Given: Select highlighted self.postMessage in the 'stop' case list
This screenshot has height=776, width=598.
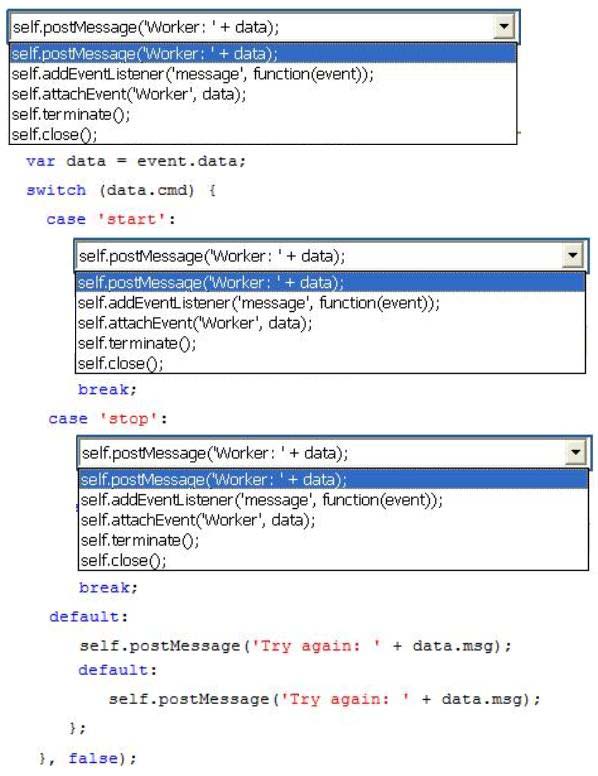Looking at the screenshot, I should pyautogui.click(x=334, y=480).
